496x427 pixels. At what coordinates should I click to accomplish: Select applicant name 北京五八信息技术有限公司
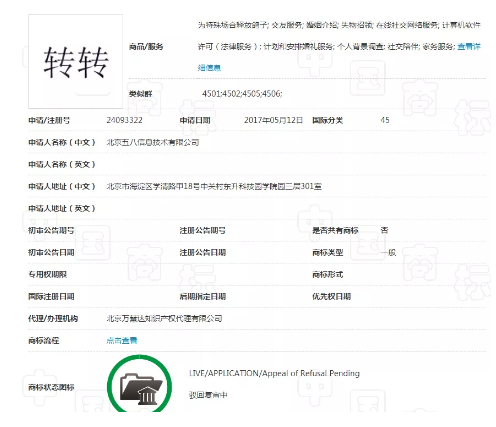[153, 142]
